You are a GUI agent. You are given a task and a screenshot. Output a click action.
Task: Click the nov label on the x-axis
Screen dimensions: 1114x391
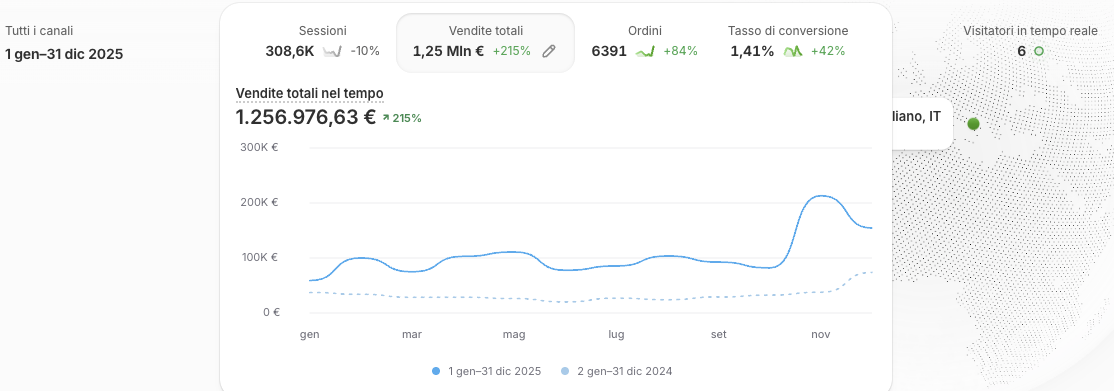(x=821, y=334)
